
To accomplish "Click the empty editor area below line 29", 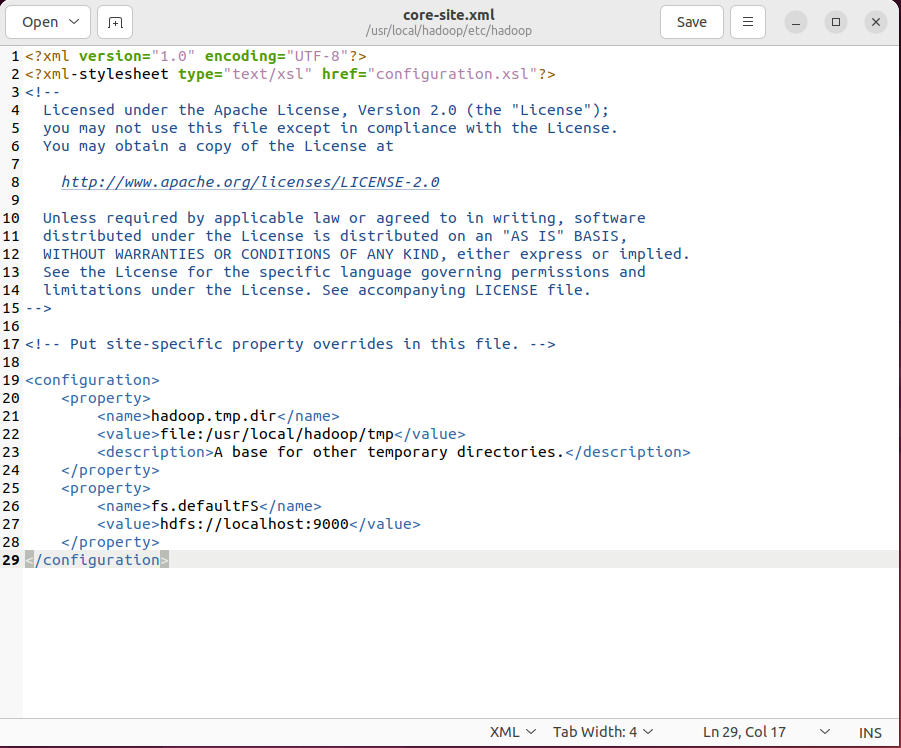I will coord(460,643).
